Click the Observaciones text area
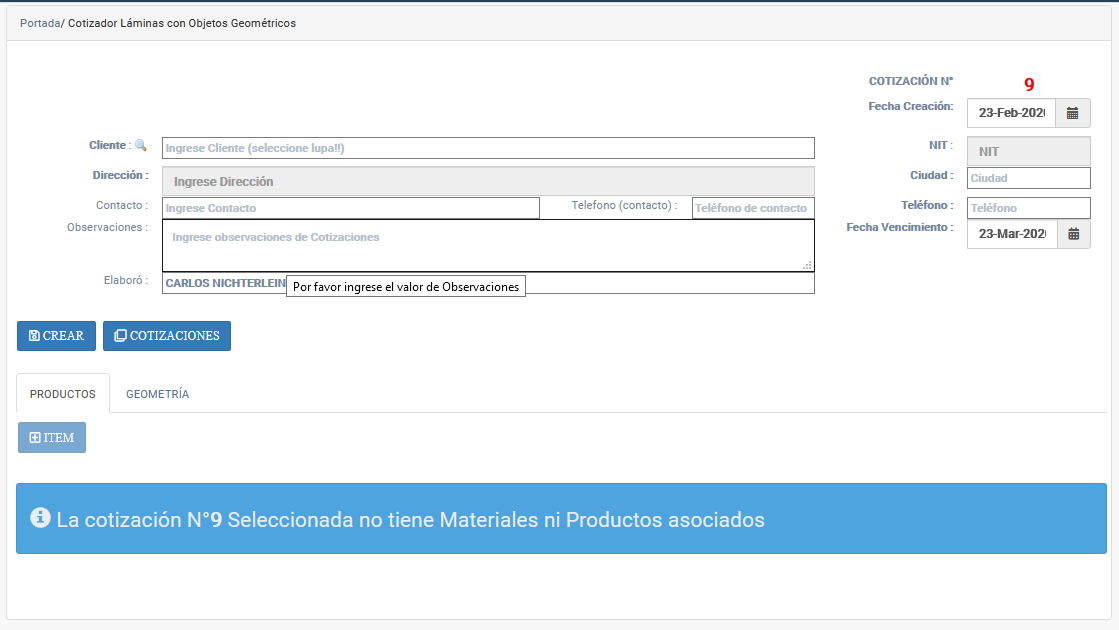1119x630 pixels. click(488, 245)
